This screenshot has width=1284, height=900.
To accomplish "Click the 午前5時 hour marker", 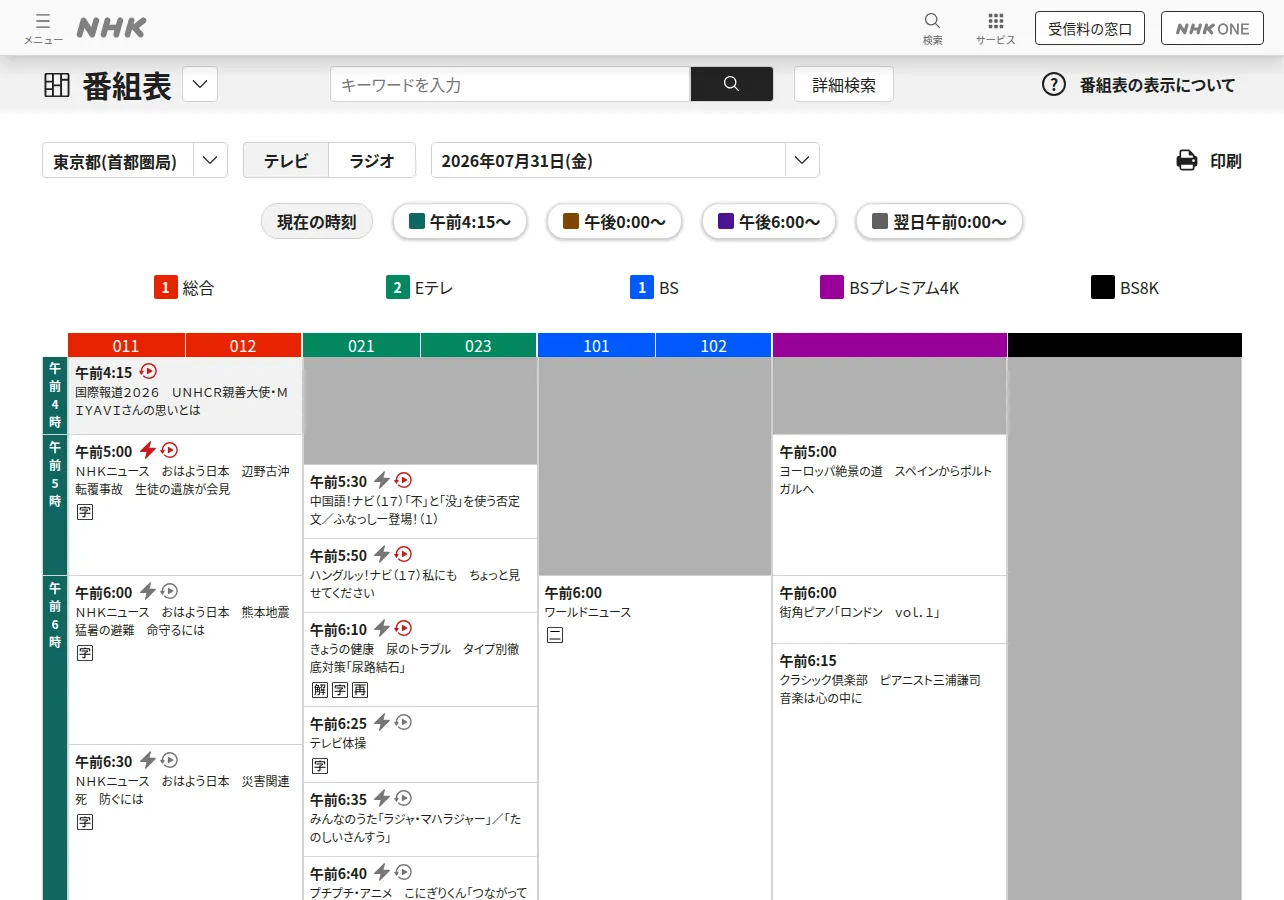I will pos(55,505).
